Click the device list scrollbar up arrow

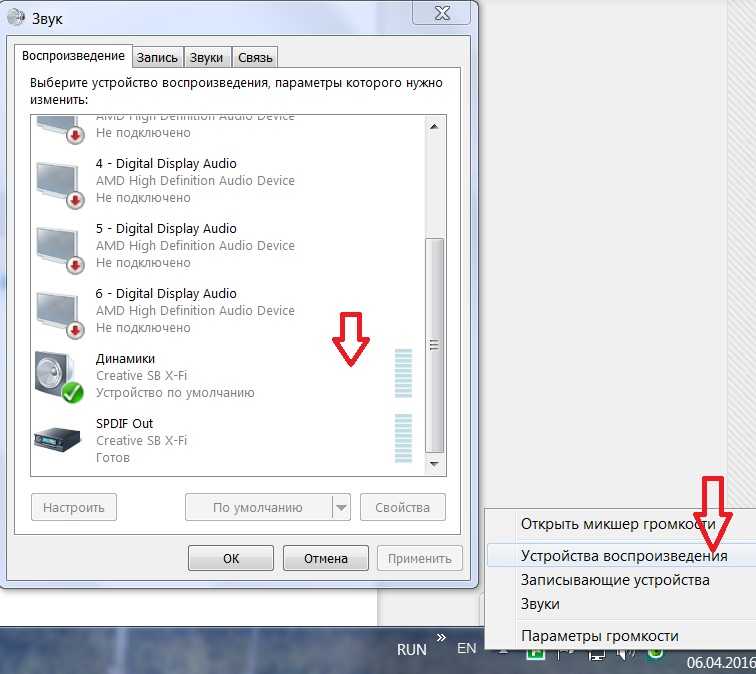[434, 127]
